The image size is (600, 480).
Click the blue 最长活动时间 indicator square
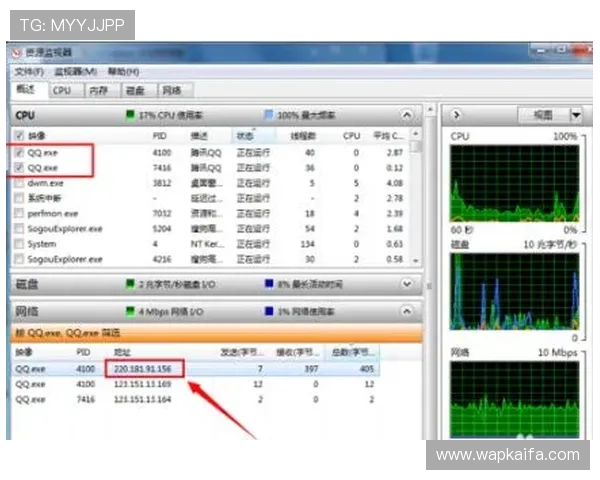pos(269,284)
